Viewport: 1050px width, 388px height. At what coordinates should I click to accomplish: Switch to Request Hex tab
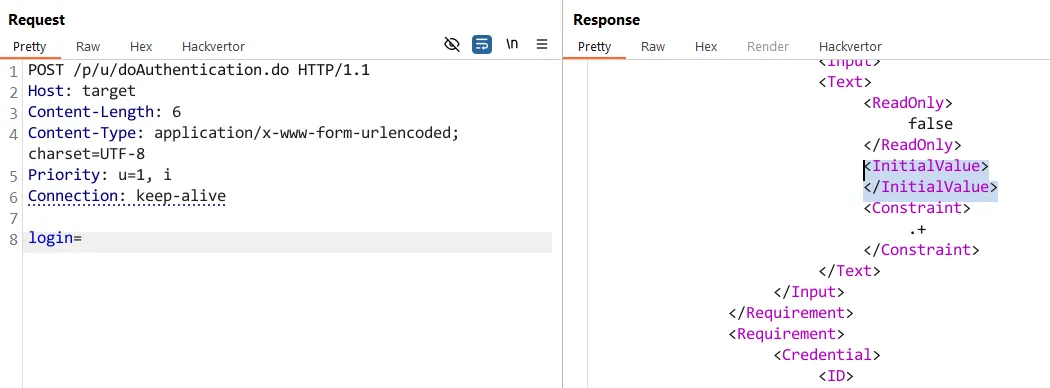pos(141,46)
